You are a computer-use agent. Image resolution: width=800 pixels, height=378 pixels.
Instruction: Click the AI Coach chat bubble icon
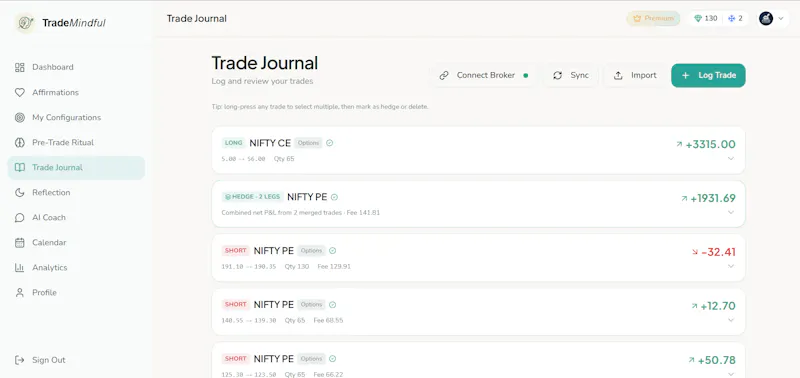pos(19,218)
